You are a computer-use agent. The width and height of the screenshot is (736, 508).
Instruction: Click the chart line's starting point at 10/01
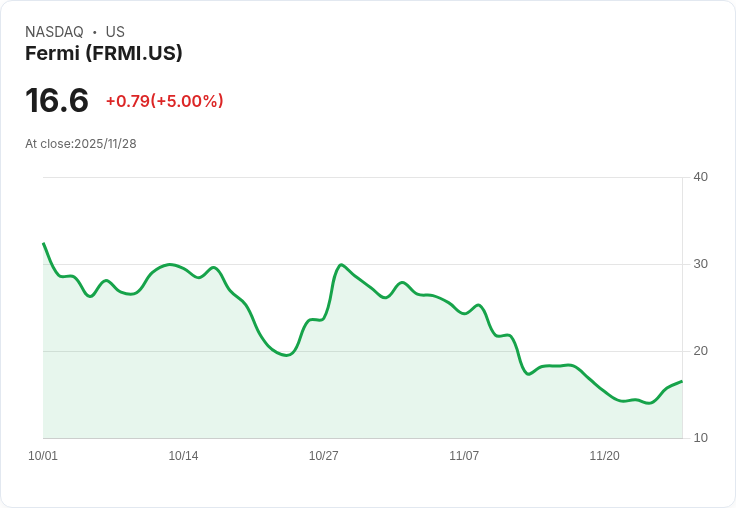tap(44, 243)
